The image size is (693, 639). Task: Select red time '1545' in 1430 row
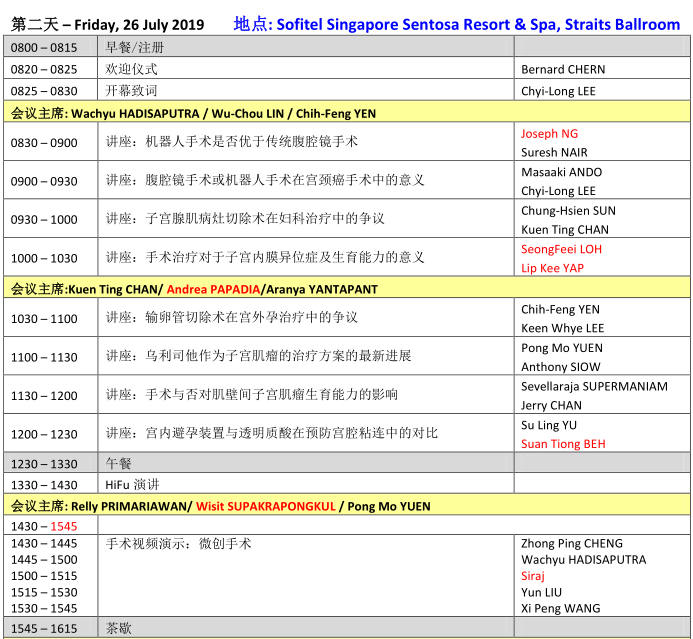point(64,526)
